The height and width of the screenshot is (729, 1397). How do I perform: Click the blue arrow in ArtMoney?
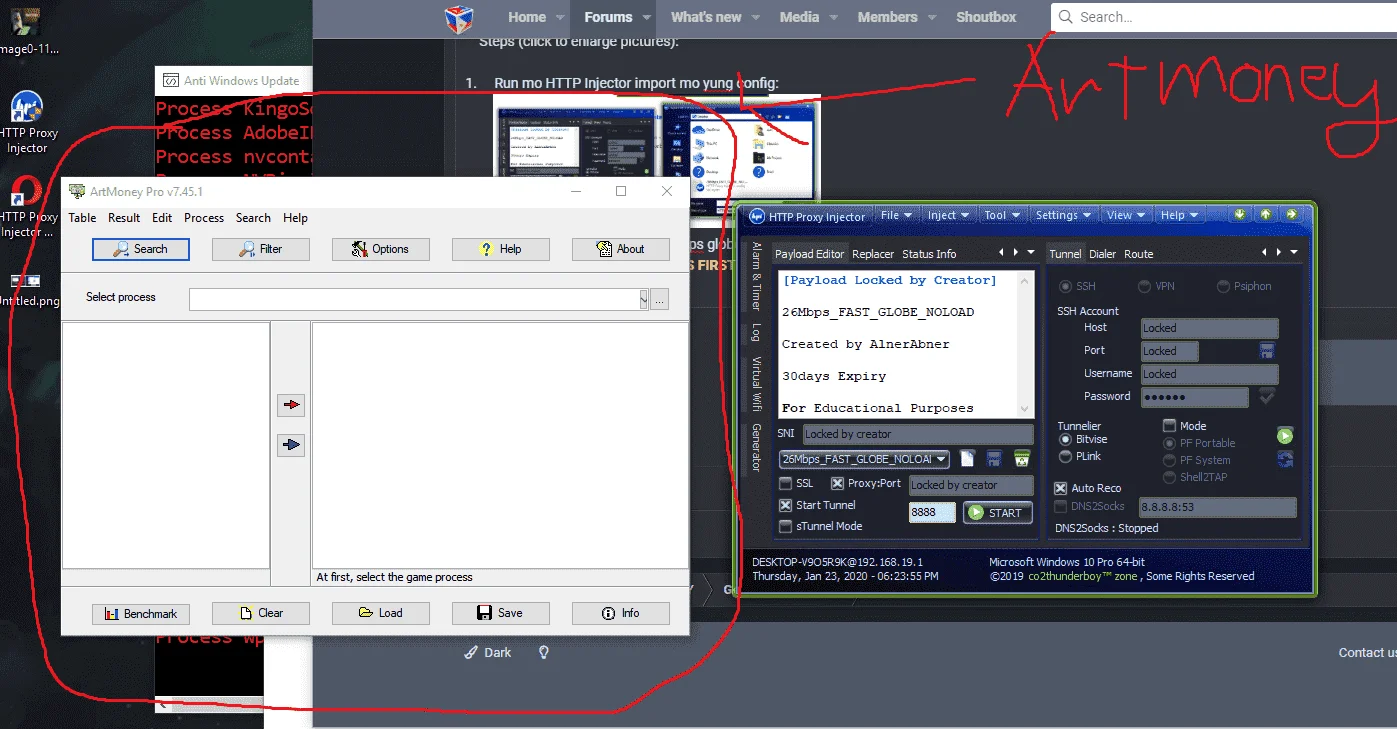click(291, 445)
